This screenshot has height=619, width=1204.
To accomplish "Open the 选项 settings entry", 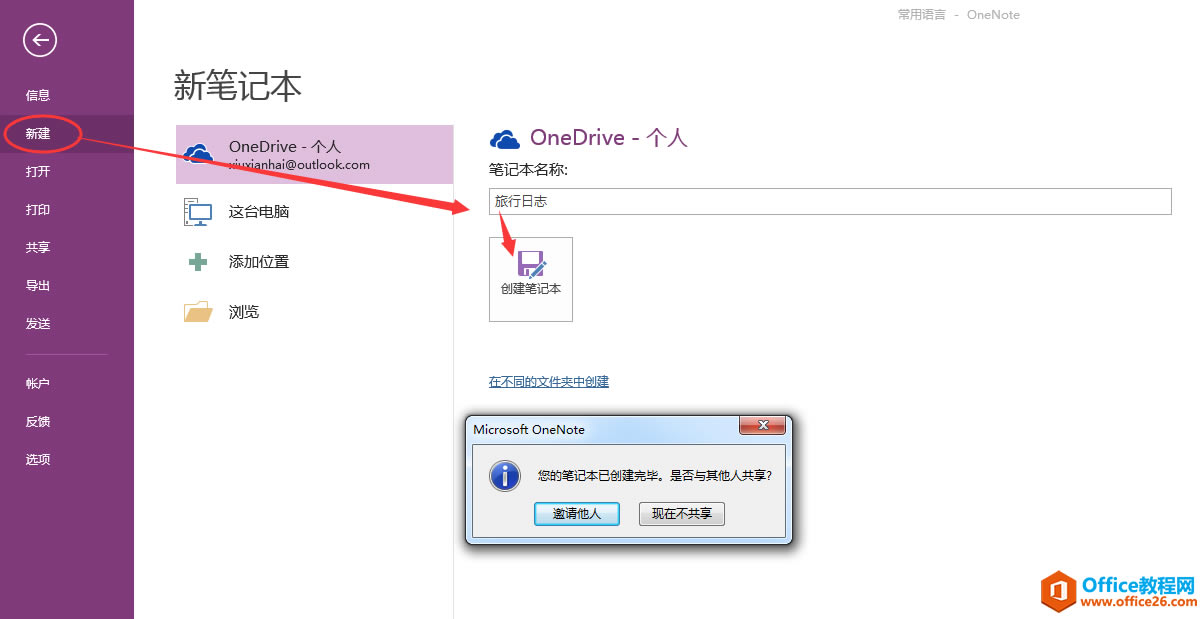I will pos(37,459).
